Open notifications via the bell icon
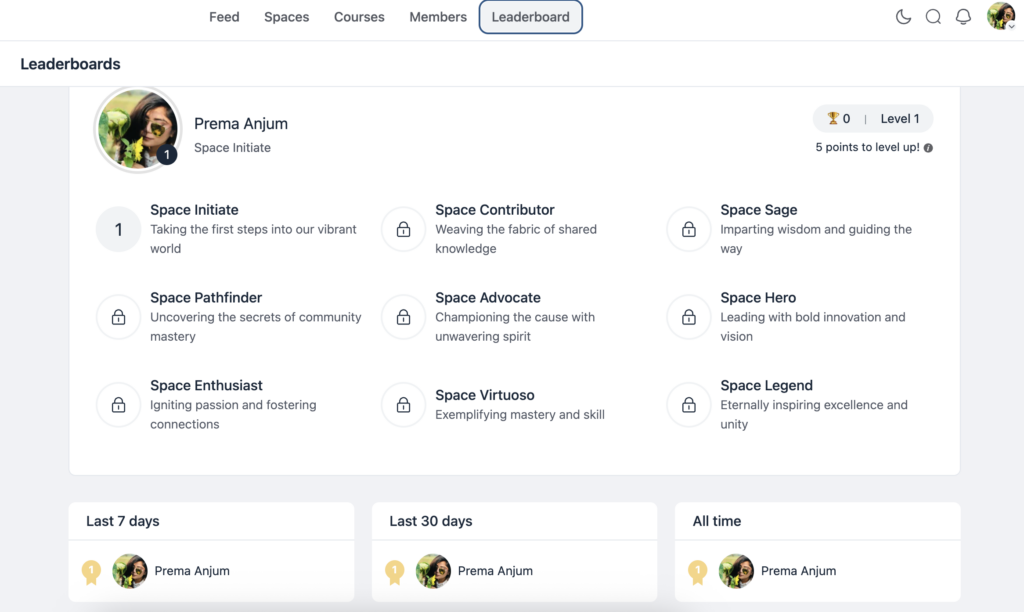 coord(963,16)
